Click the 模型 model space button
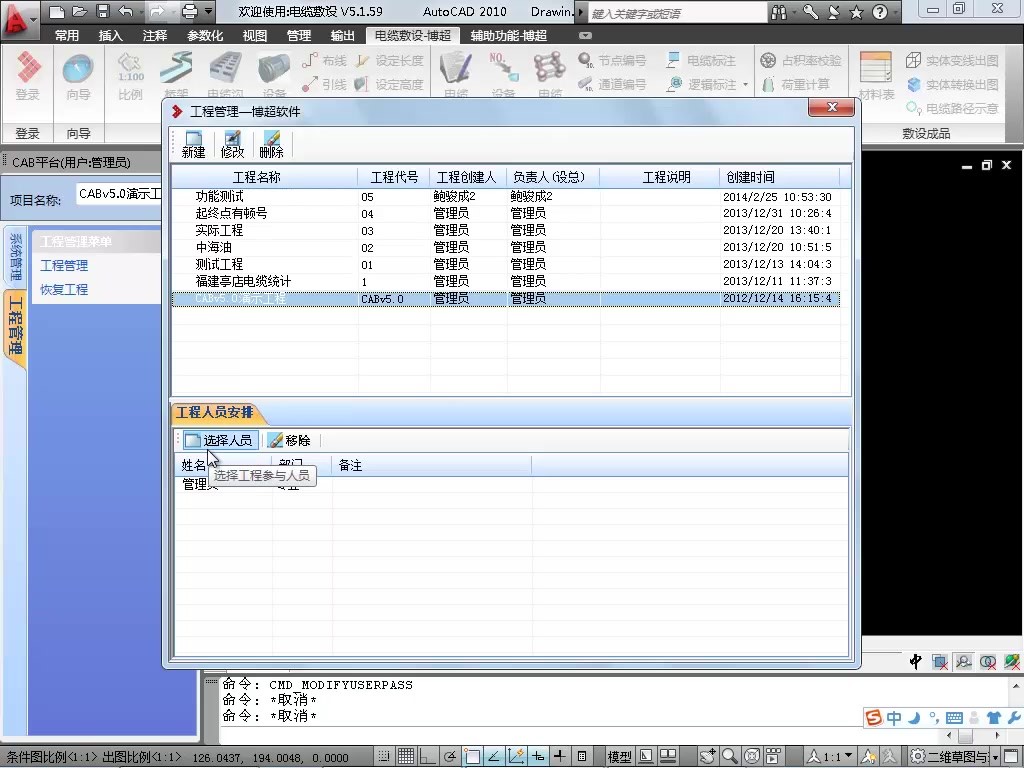The height and width of the screenshot is (768, 1024). tap(620, 757)
